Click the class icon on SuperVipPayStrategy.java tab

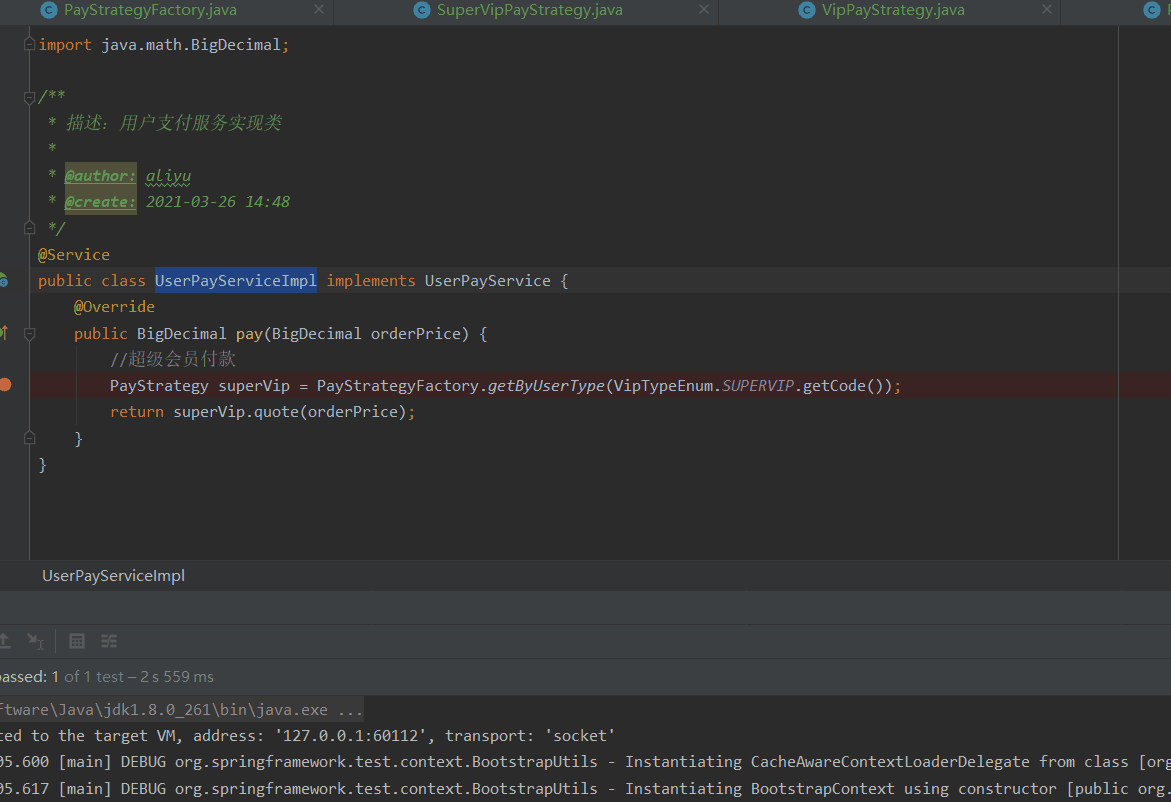pyautogui.click(x=421, y=10)
